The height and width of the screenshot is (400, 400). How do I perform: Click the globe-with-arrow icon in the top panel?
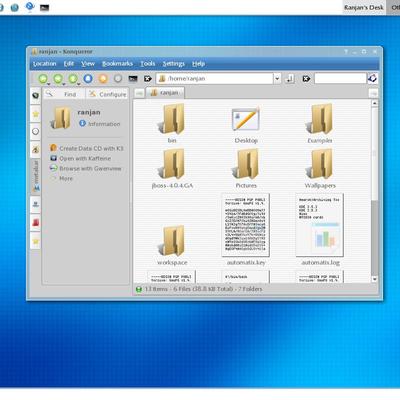tap(30, 7)
